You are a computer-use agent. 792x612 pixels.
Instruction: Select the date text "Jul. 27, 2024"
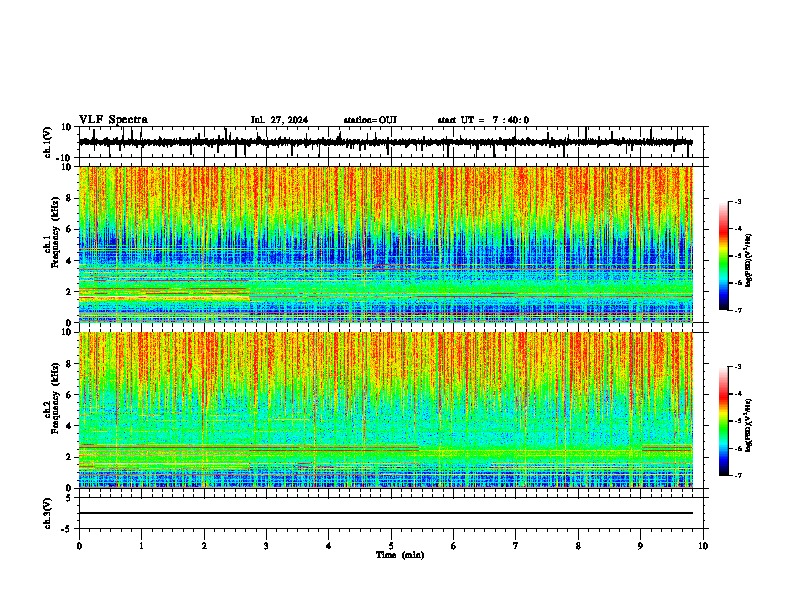point(279,120)
